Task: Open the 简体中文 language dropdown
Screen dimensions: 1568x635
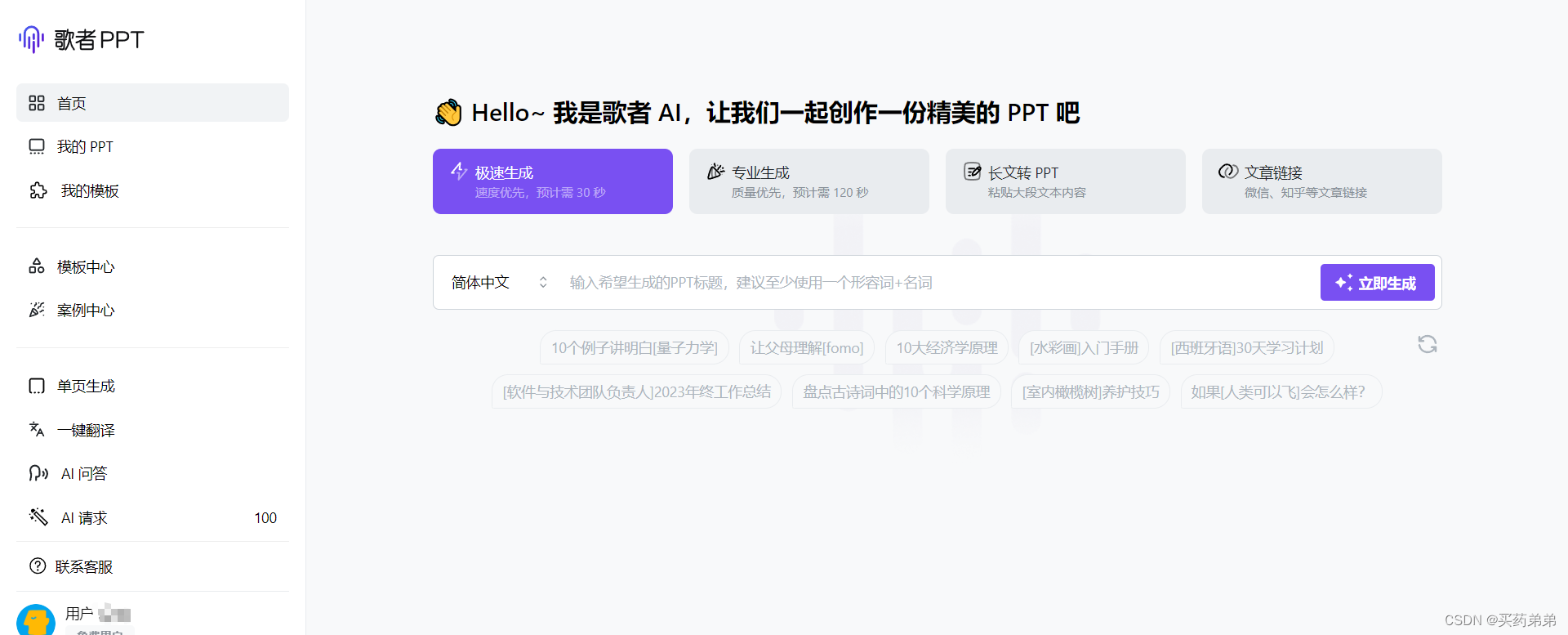Action: pyautogui.click(x=499, y=282)
